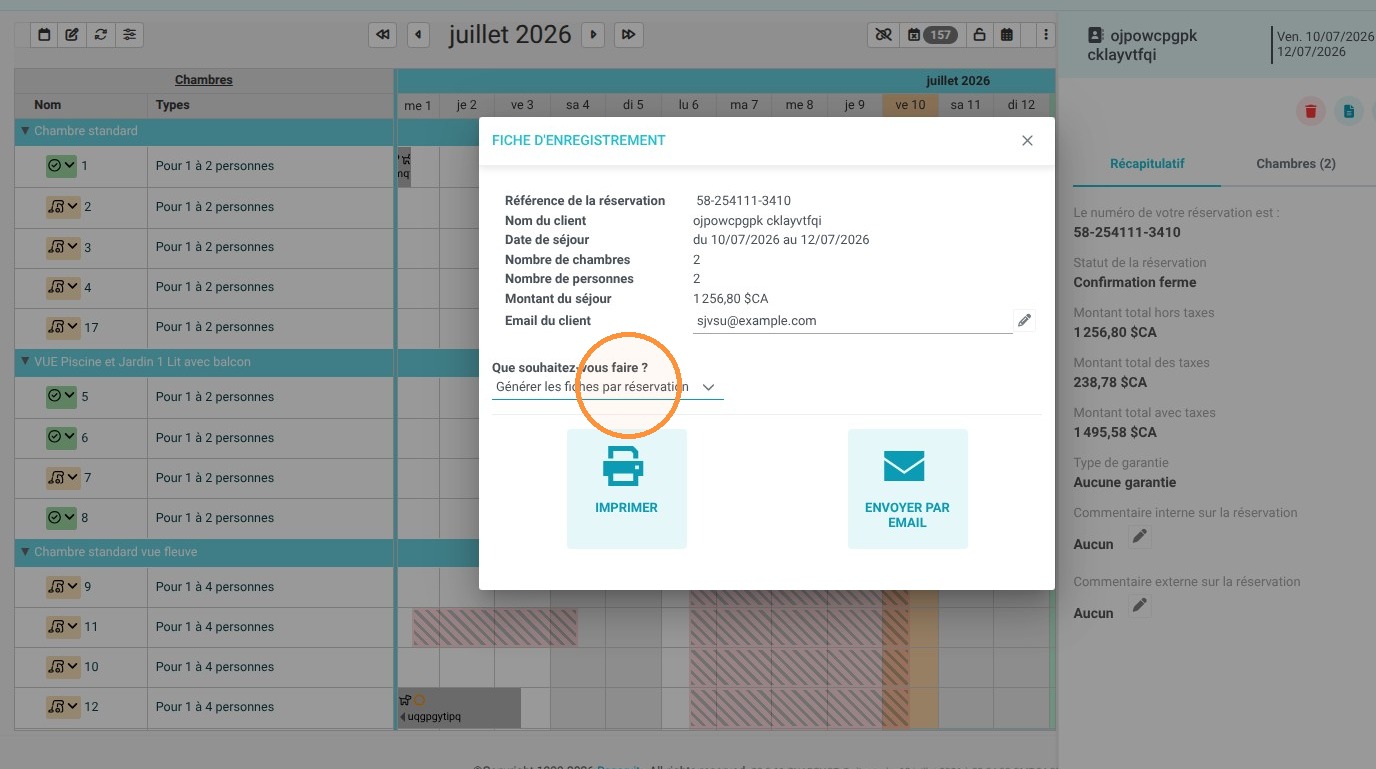Click the ENVOYER PAR EMAIL envelope button
Viewport: 1376px width, 769px height.
(x=907, y=488)
